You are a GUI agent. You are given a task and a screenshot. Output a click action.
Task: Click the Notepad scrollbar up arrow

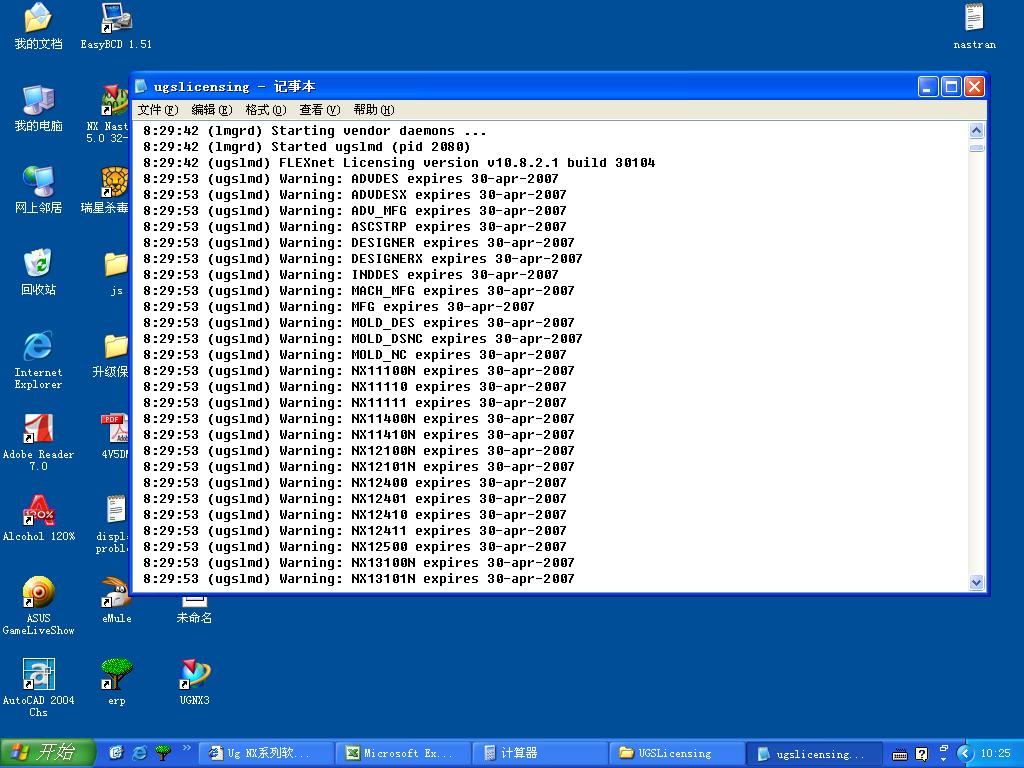976,131
